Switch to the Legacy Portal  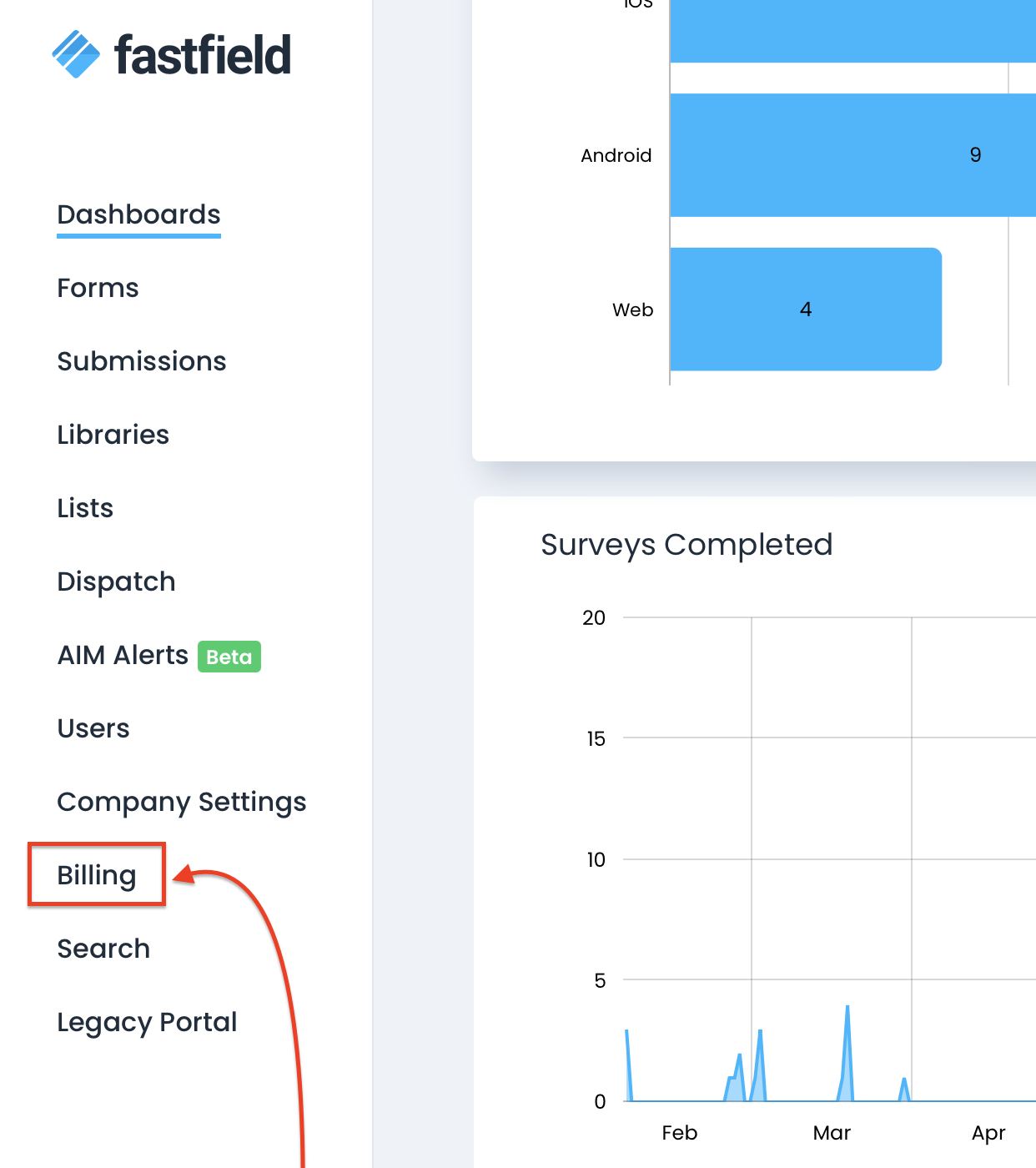coord(147,1022)
